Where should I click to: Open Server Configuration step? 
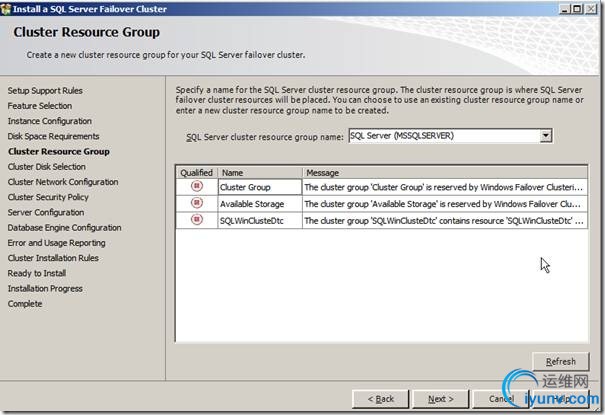[x=46, y=213]
